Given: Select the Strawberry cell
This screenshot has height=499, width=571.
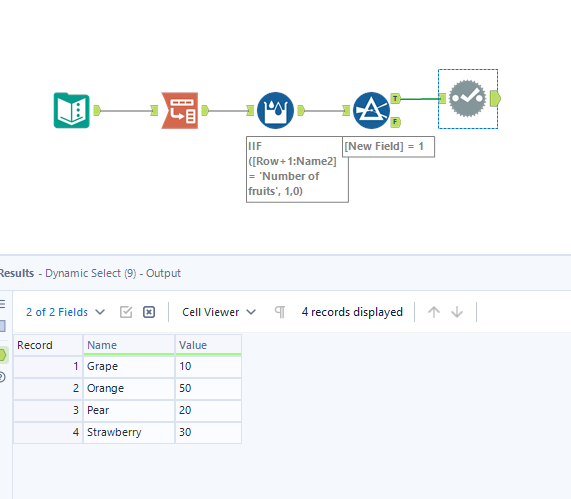Looking at the screenshot, I should pyautogui.click(x=129, y=432).
